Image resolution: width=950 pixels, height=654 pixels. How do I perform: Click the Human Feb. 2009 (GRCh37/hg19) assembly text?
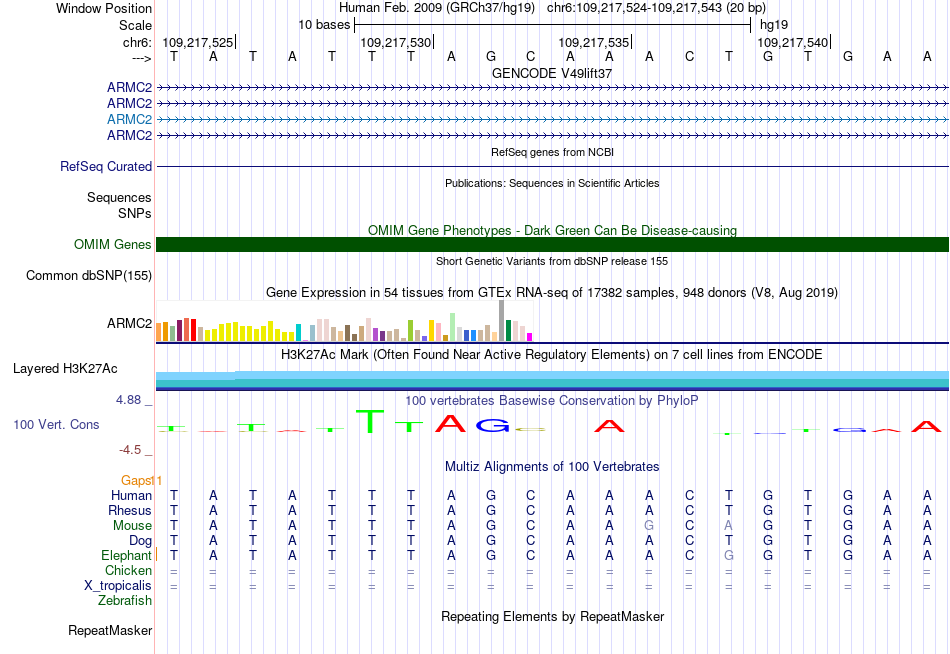click(x=437, y=8)
